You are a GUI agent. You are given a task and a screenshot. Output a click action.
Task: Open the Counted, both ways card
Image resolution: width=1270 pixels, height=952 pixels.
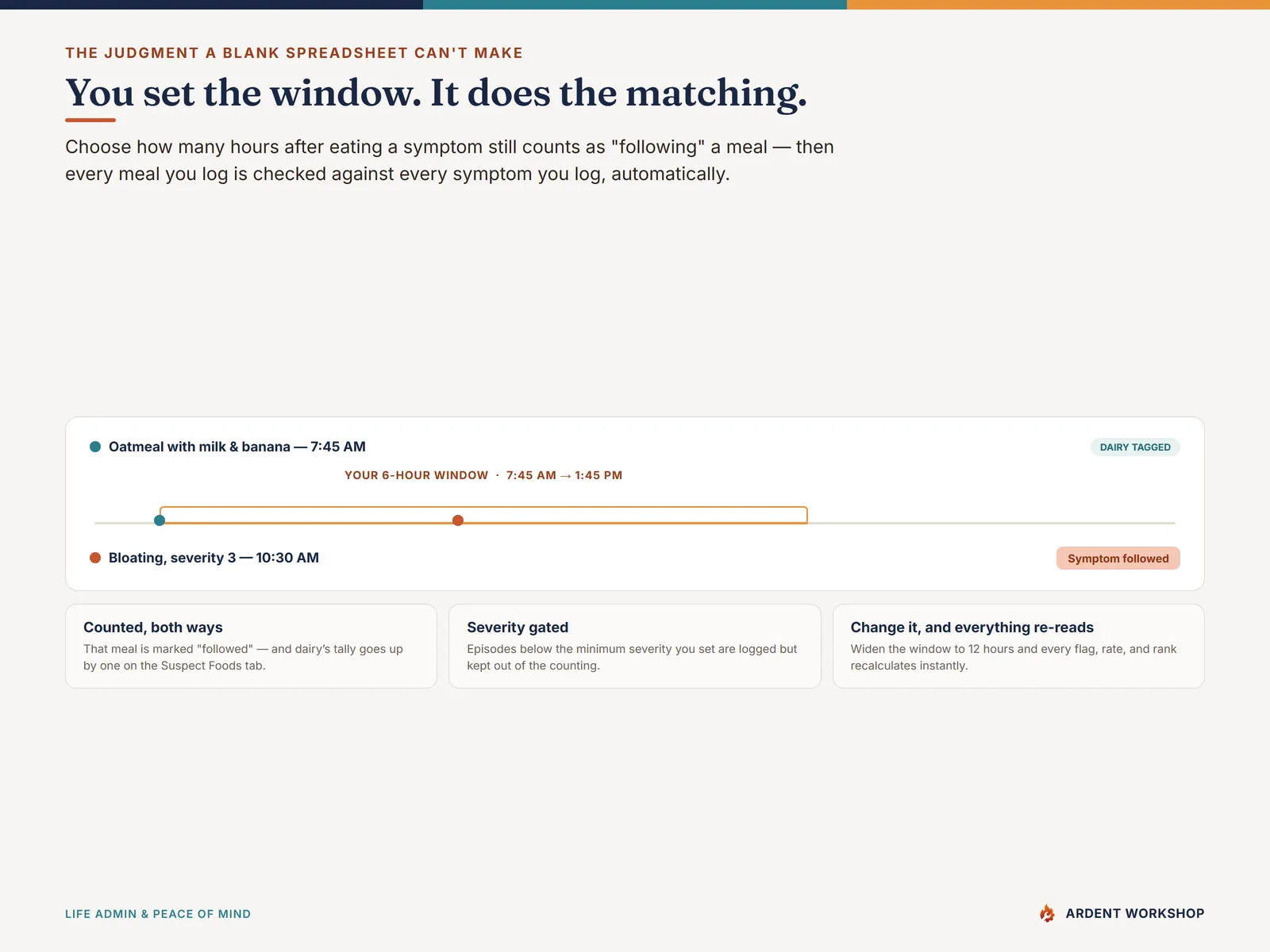(251, 646)
